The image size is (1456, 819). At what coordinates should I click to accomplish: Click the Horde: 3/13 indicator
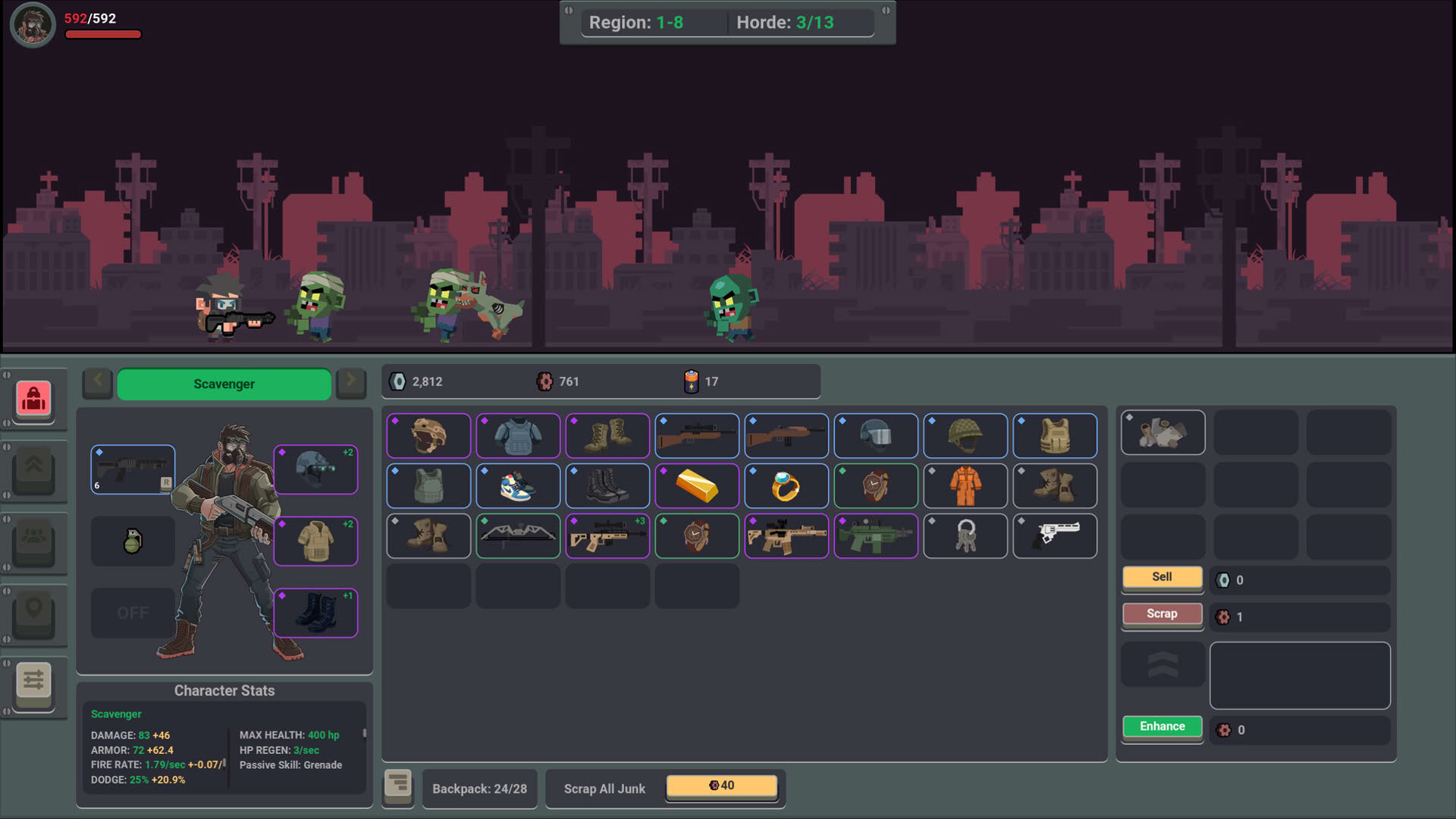(x=785, y=22)
